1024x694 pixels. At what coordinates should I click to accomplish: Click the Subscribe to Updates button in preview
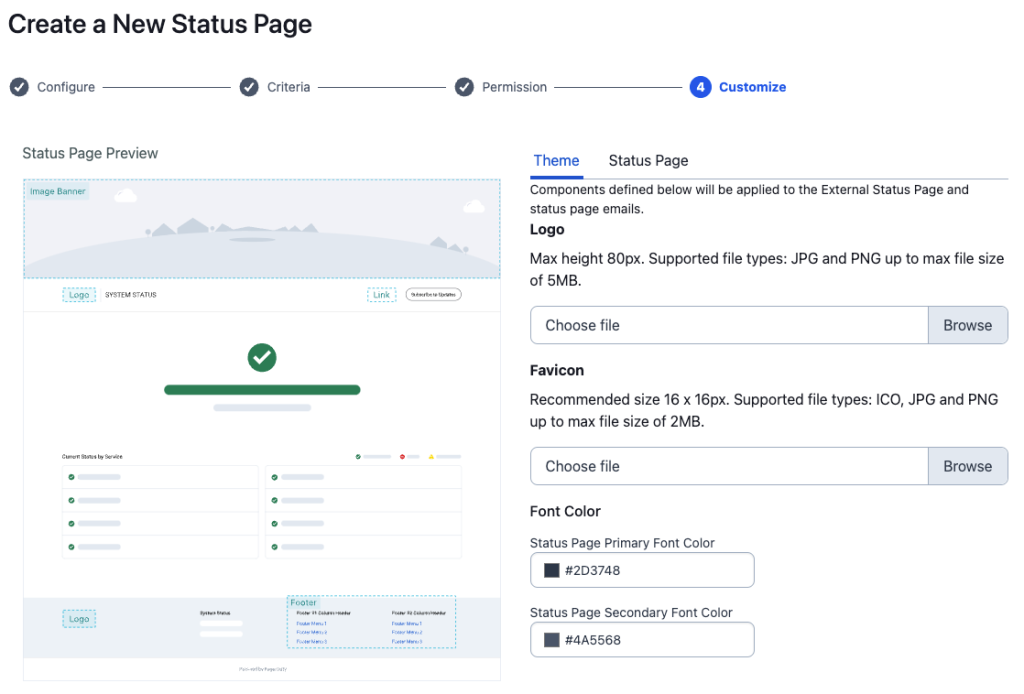[433, 295]
